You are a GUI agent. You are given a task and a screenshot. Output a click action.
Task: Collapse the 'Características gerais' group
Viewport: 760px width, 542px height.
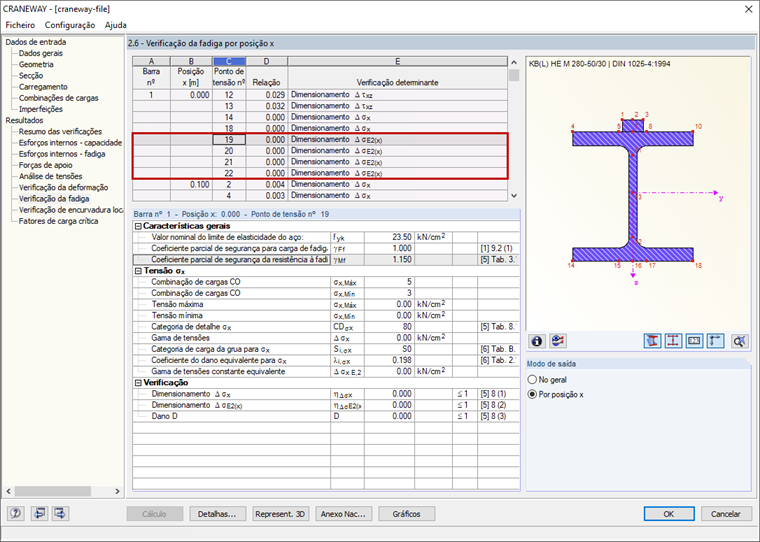tap(138, 226)
